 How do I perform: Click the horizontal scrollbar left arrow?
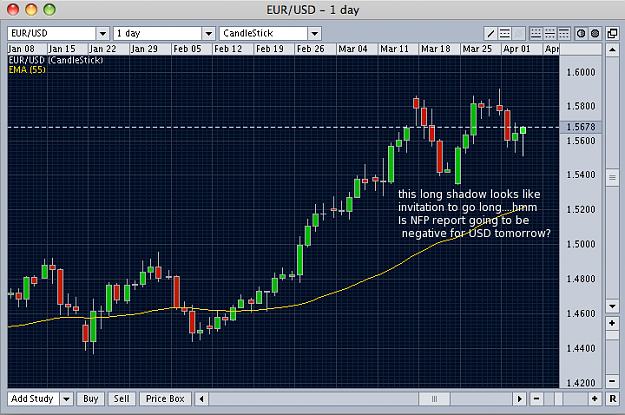pyautogui.click(x=201, y=399)
